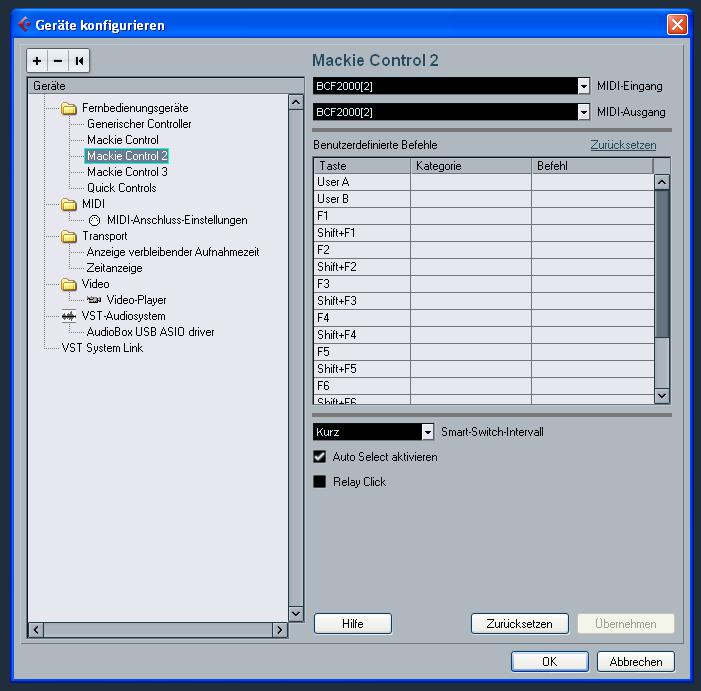Click the reset-to-first arrow icon beside minus
Viewport: 701px width, 691px height.
pos(79,61)
